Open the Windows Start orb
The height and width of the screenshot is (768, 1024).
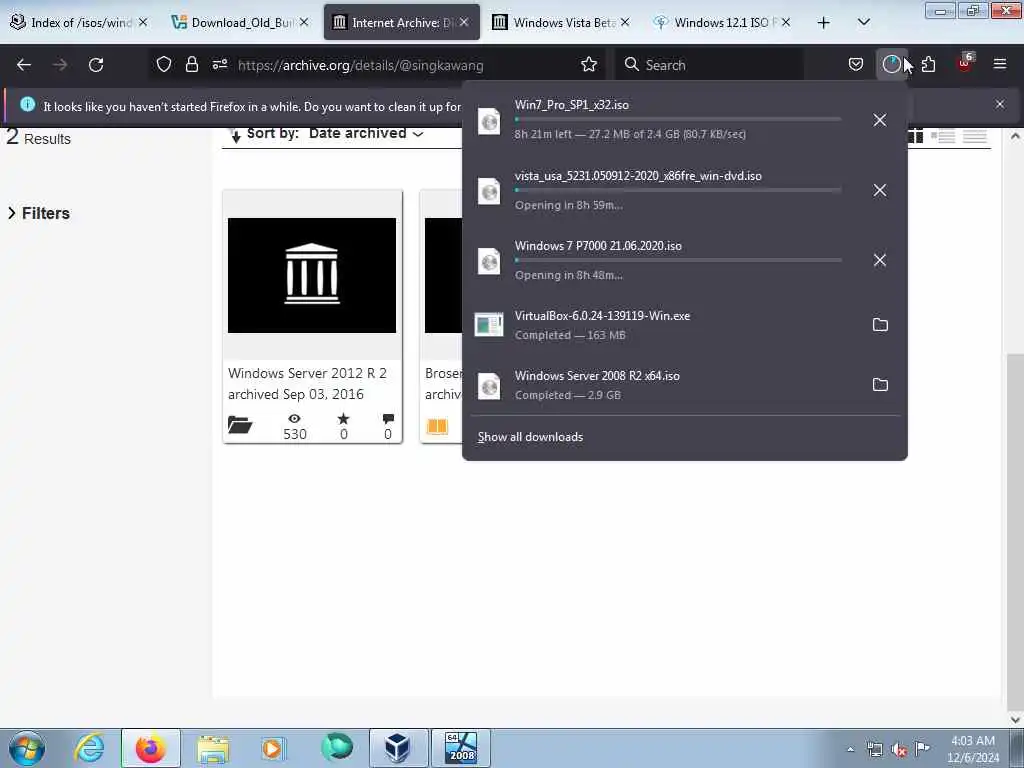[27, 748]
